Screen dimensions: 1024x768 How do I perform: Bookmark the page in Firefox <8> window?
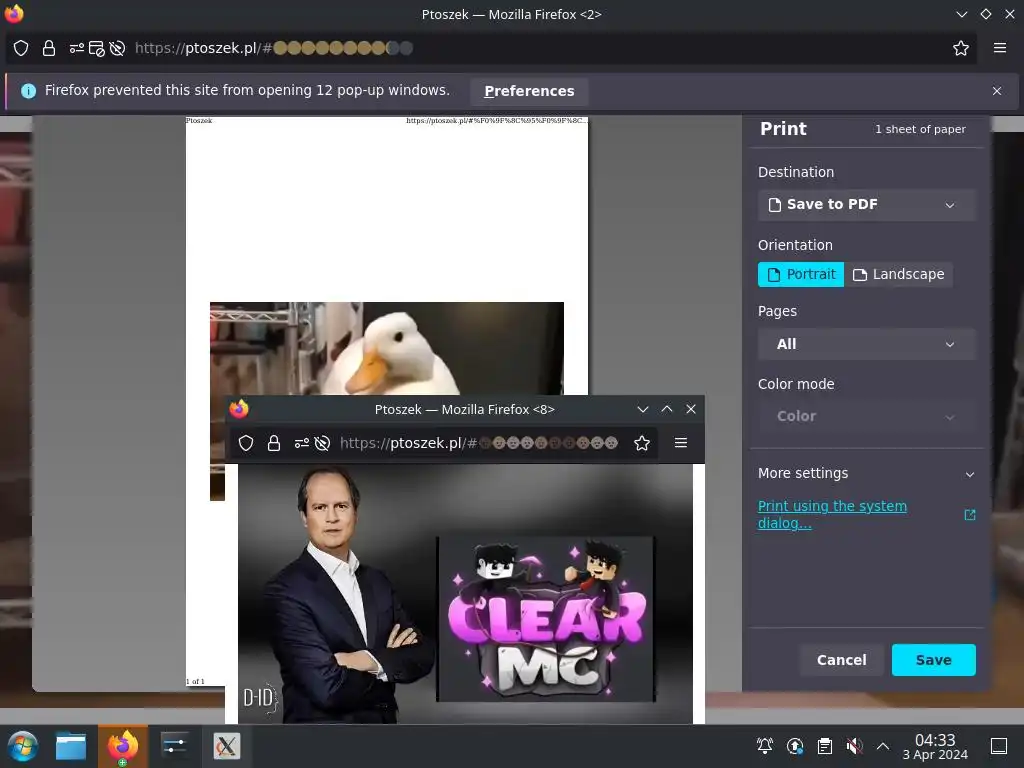(641, 443)
